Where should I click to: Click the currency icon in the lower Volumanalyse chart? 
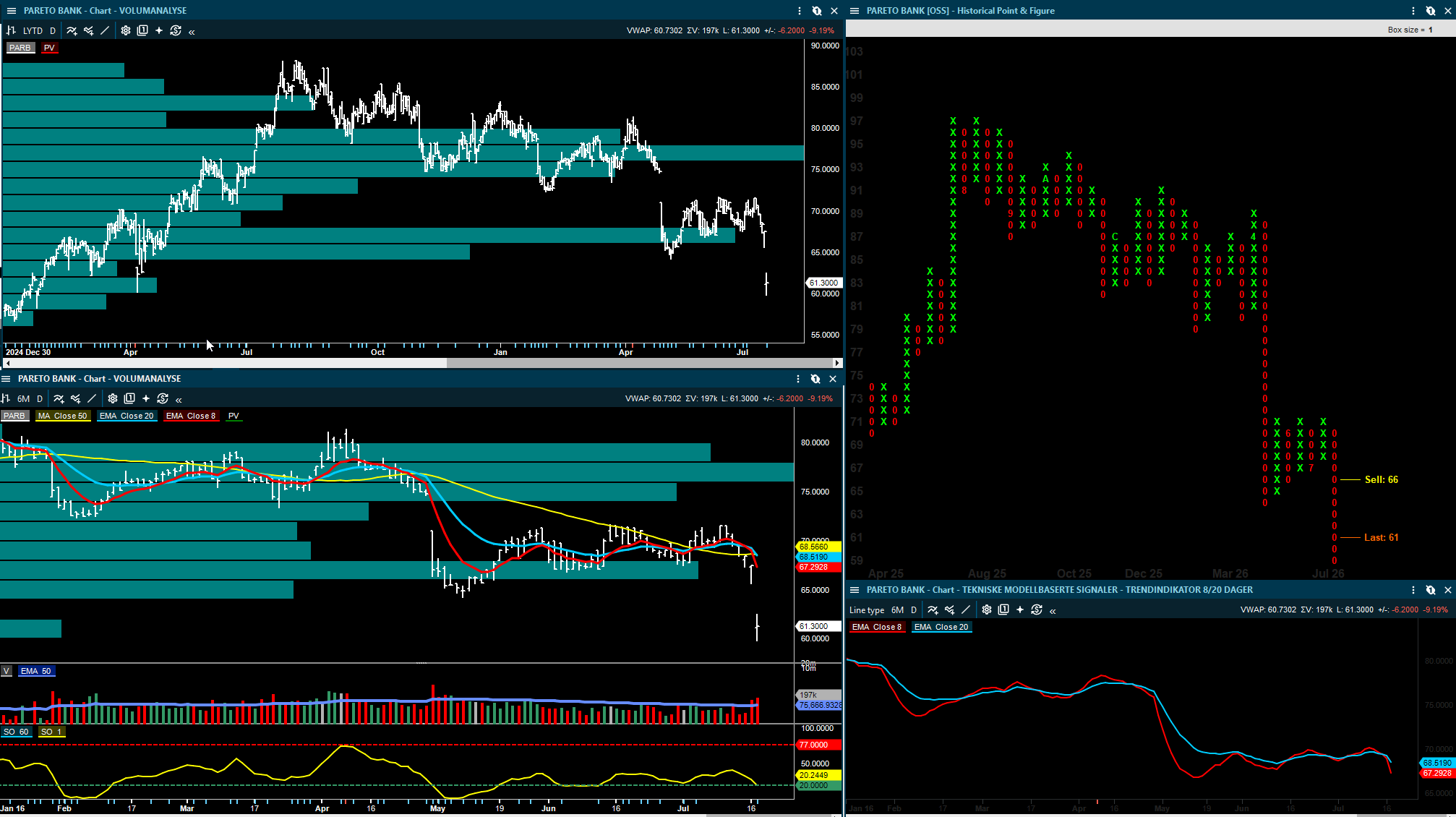[x=163, y=398]
